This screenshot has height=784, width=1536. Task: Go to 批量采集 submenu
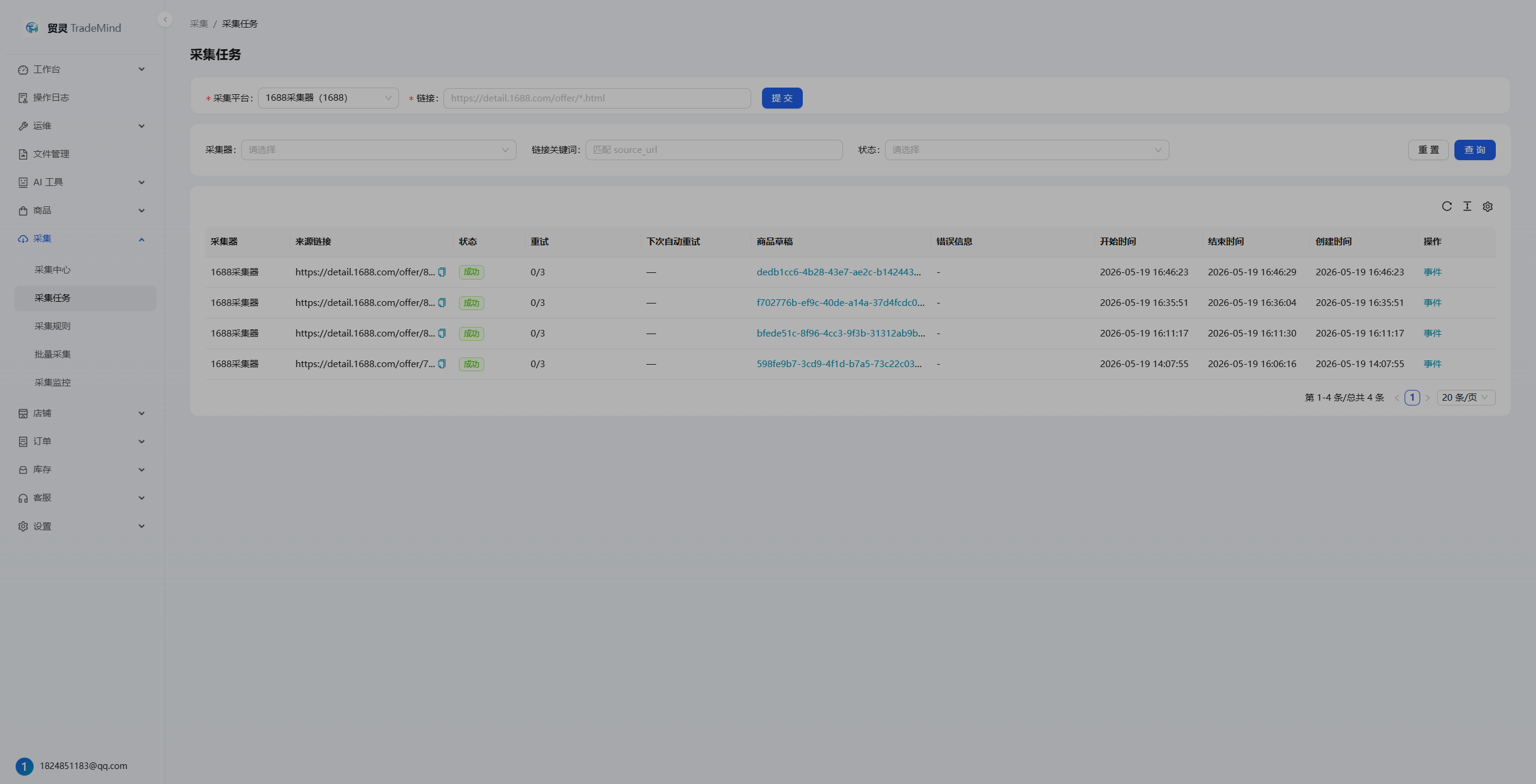(85, 355)
